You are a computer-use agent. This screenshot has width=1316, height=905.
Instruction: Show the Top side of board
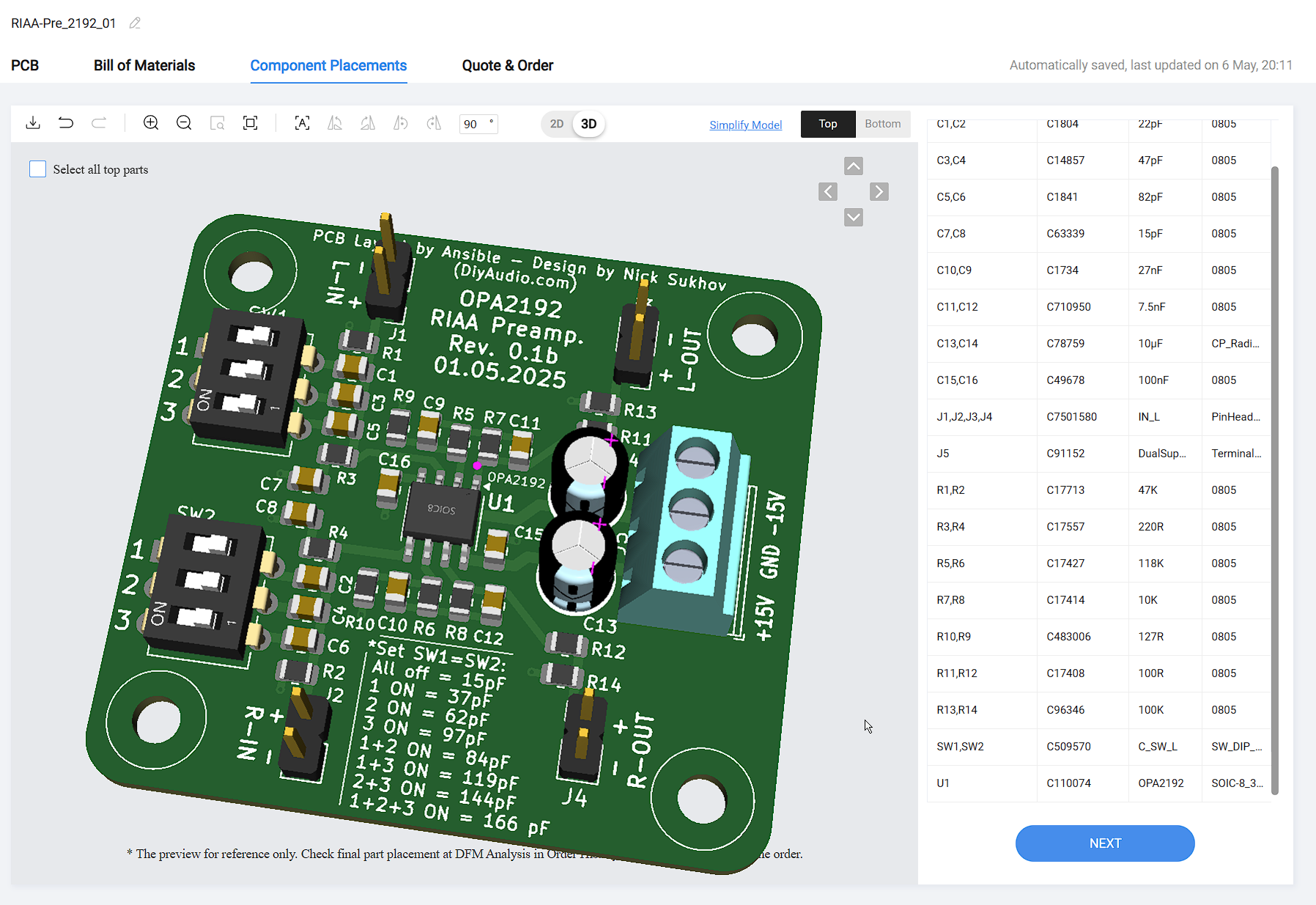coord(828,124)
